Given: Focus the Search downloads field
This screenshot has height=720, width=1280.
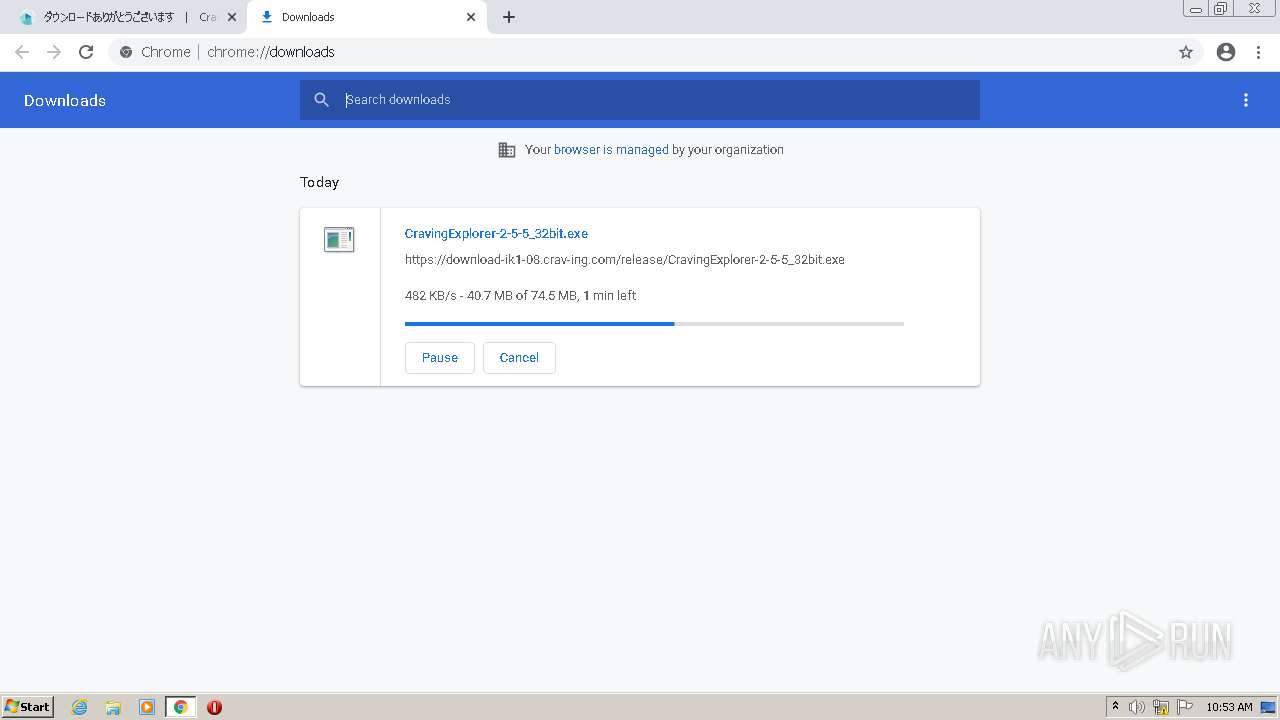Looking at the screenshot, I should click(x=640, y=100).
